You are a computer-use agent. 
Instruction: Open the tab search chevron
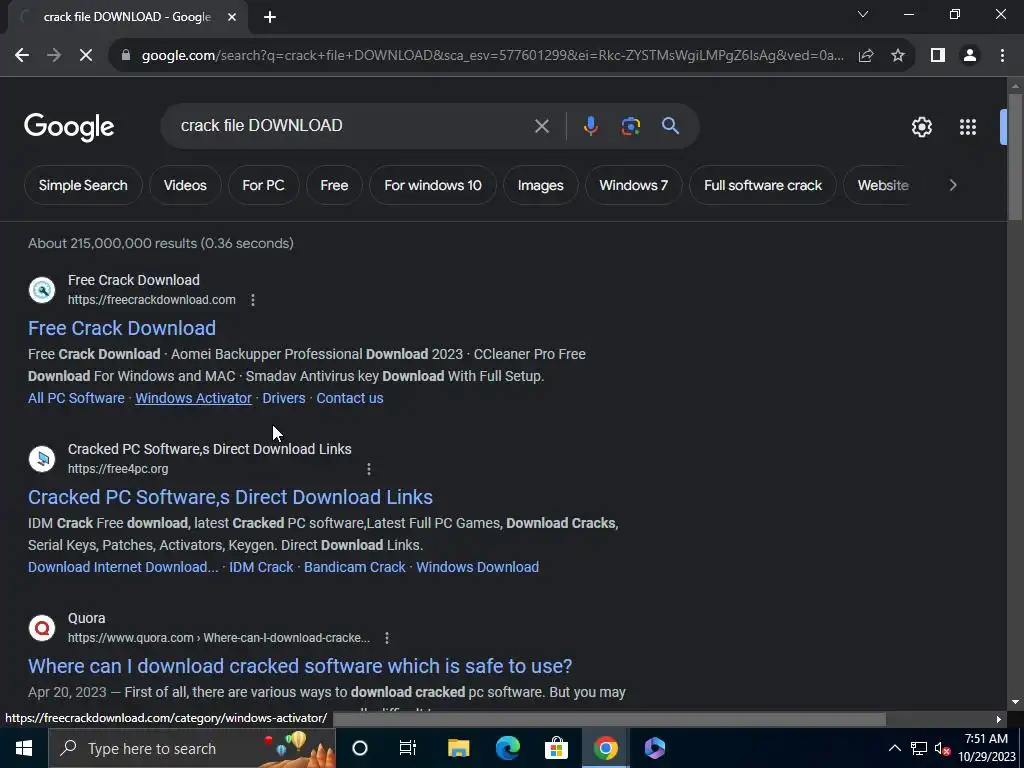[863, 14]
